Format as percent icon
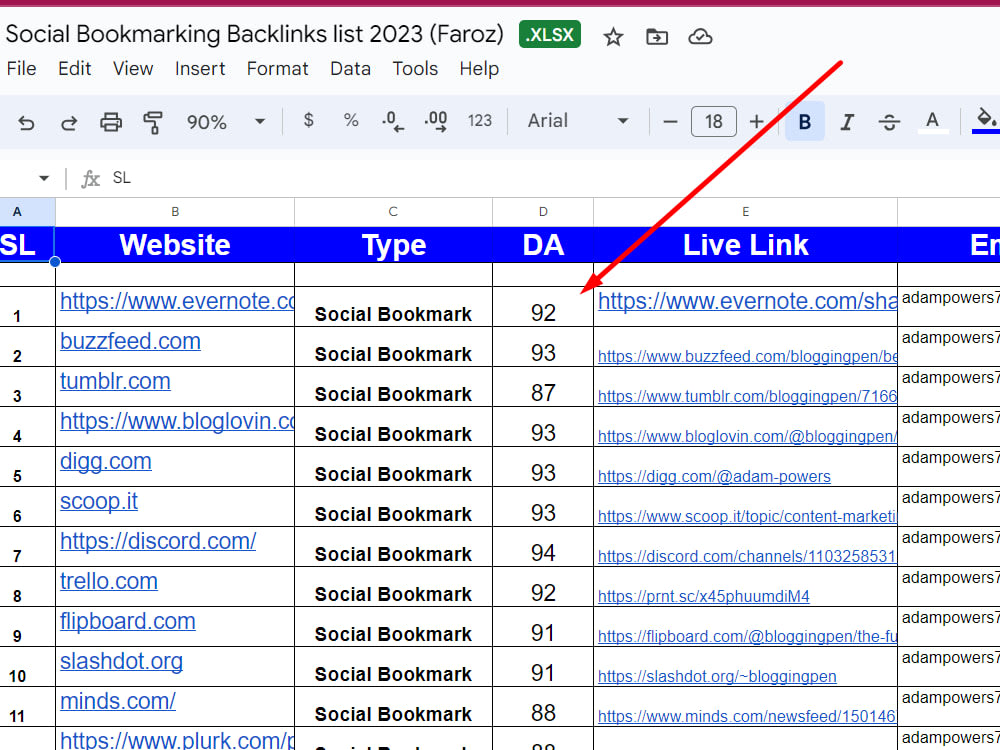1000x750 pixels. pos(351,120)
